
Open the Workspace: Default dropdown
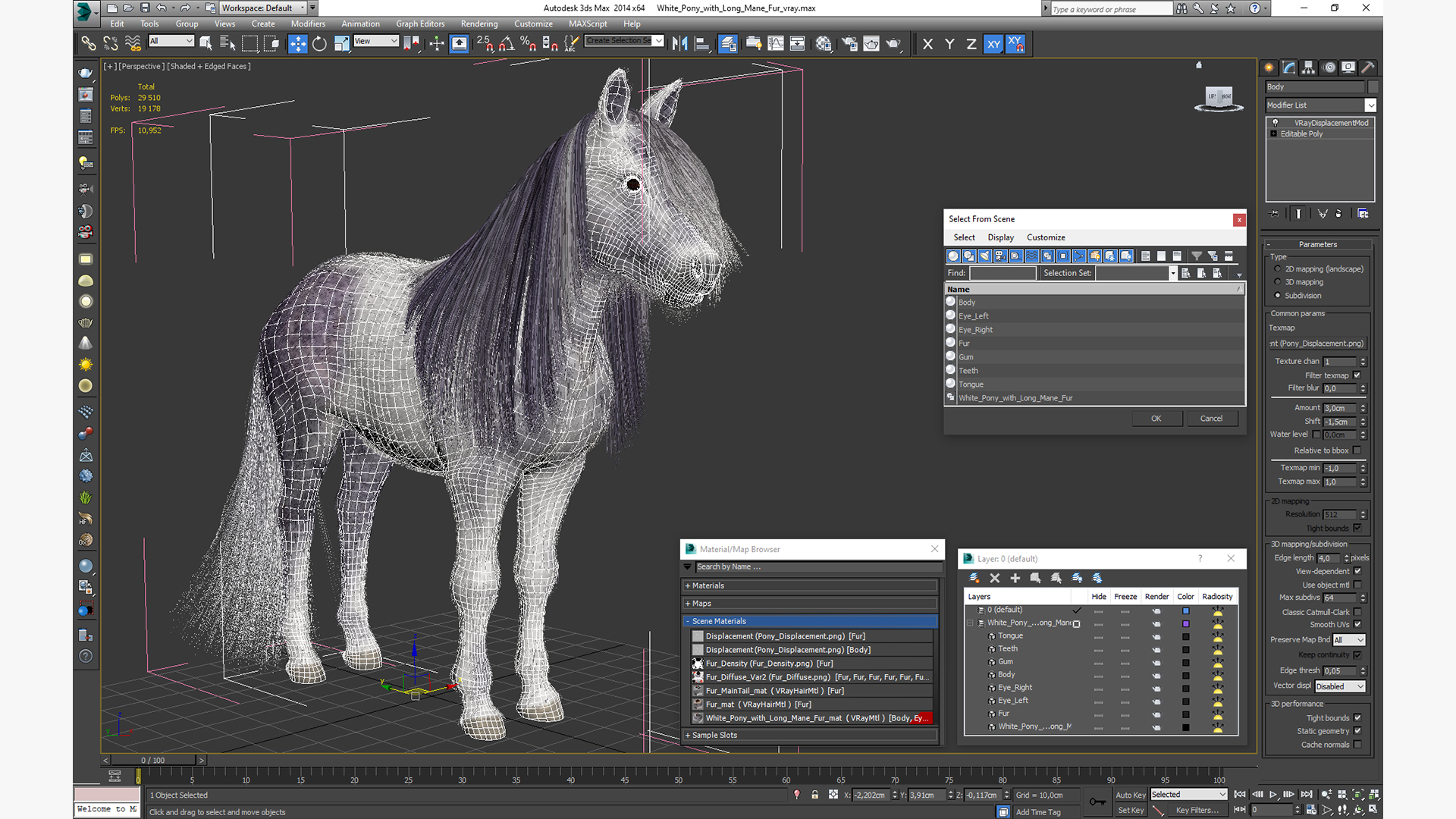(262, 8)
